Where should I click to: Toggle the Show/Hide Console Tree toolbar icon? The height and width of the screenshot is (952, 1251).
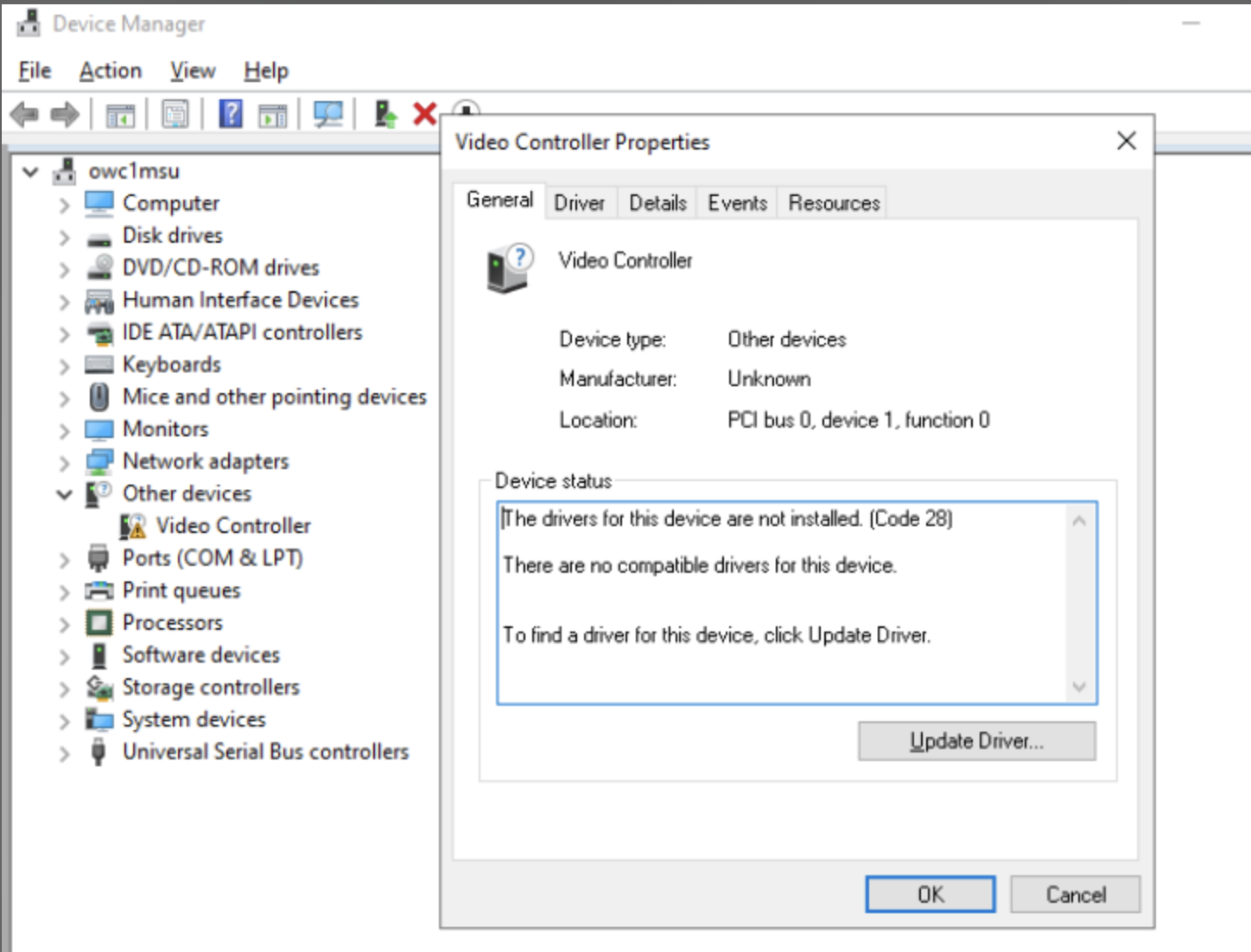coord(120,114)
